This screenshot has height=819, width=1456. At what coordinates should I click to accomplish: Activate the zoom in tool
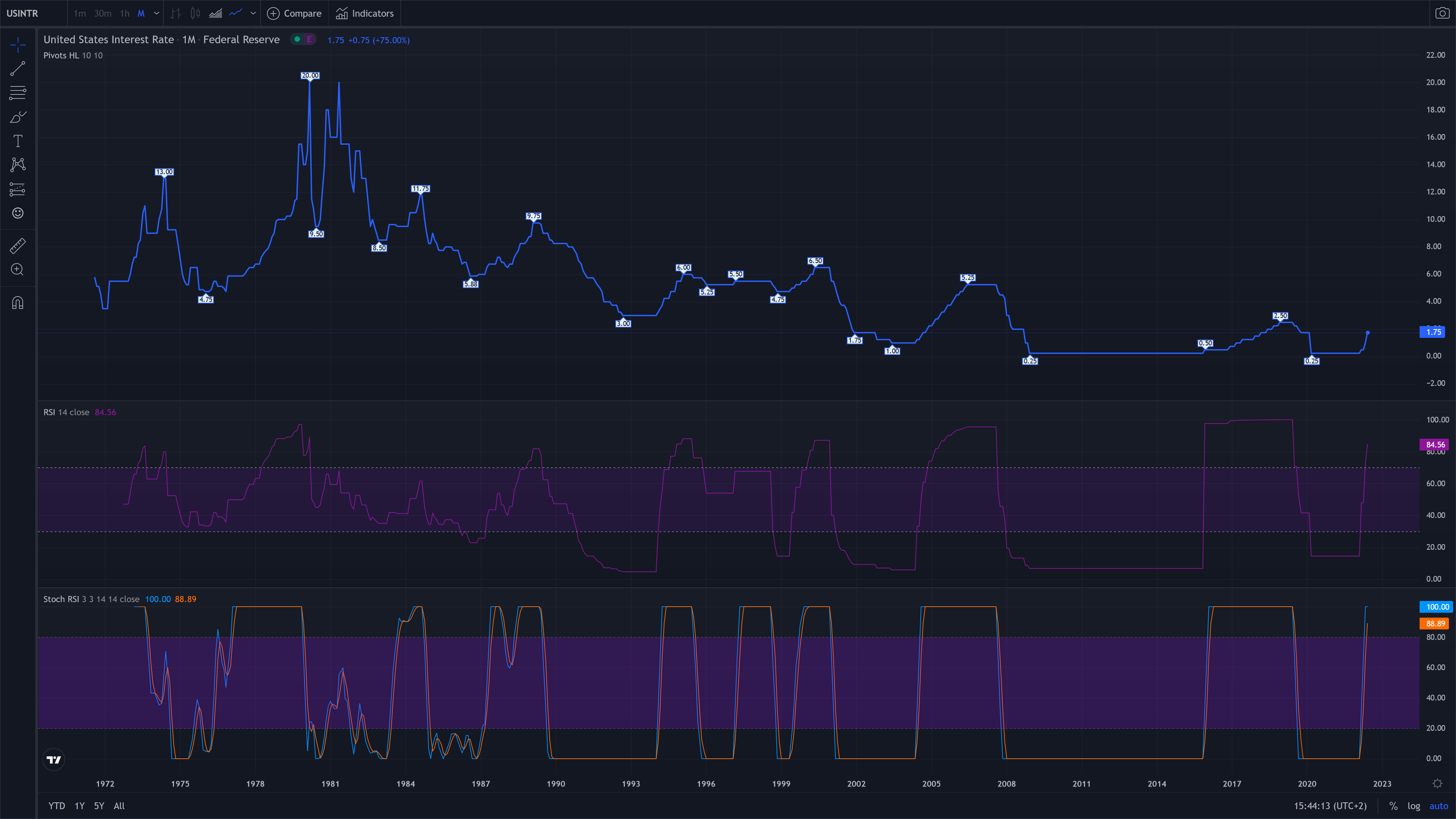(17, 270)
